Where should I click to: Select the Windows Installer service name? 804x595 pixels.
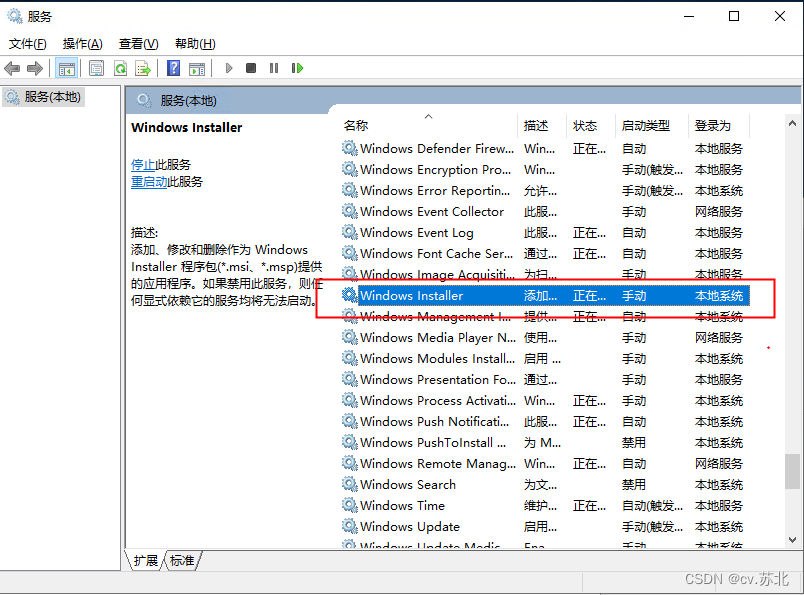pos(411,295)
